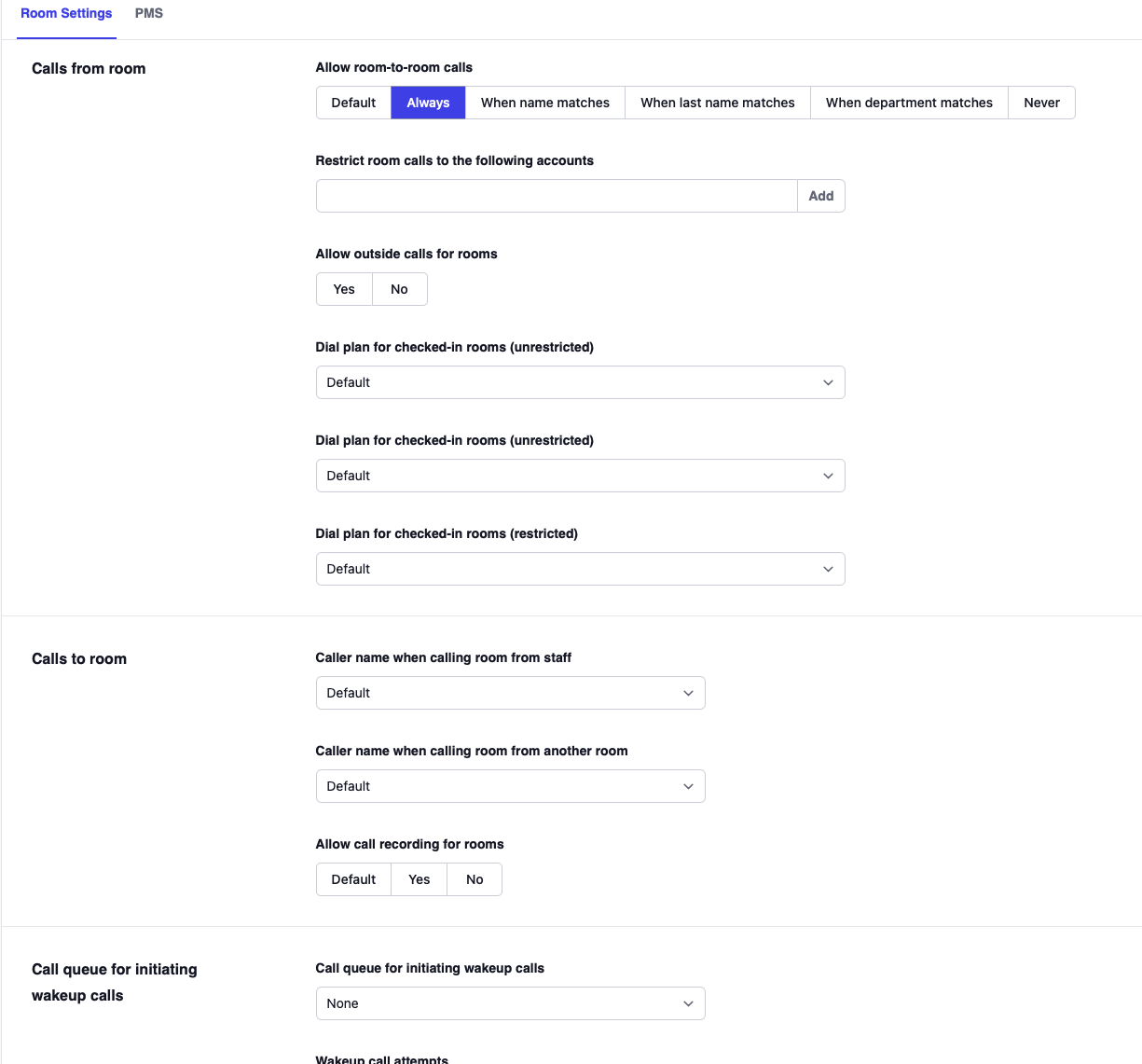This screenshot has height=1064, width=1142.
Task: Set room-to-room calls to Never
Action: pyautogui.click(x=1041, y=103)
